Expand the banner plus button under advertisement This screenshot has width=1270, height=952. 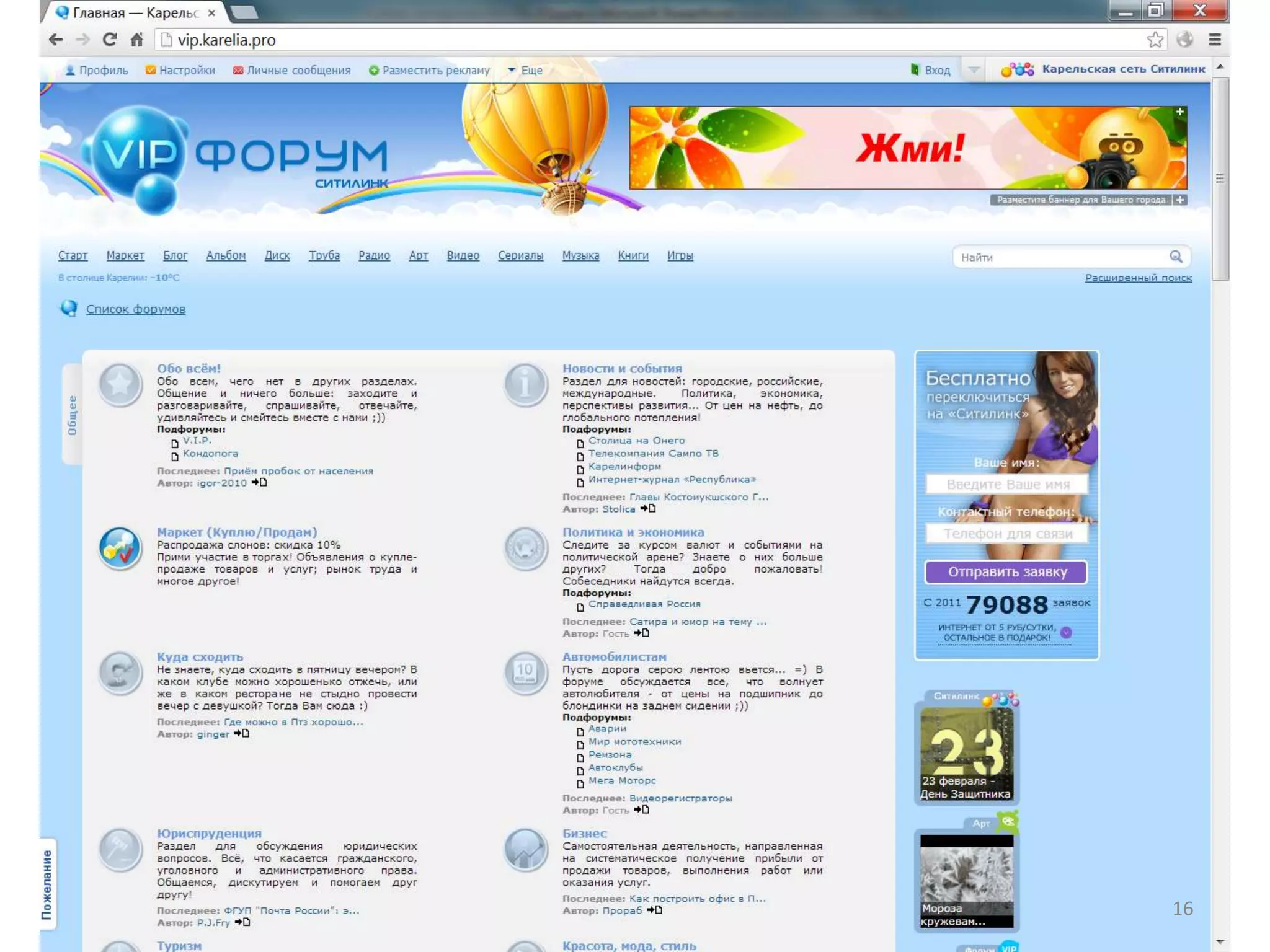[1180, 200]
